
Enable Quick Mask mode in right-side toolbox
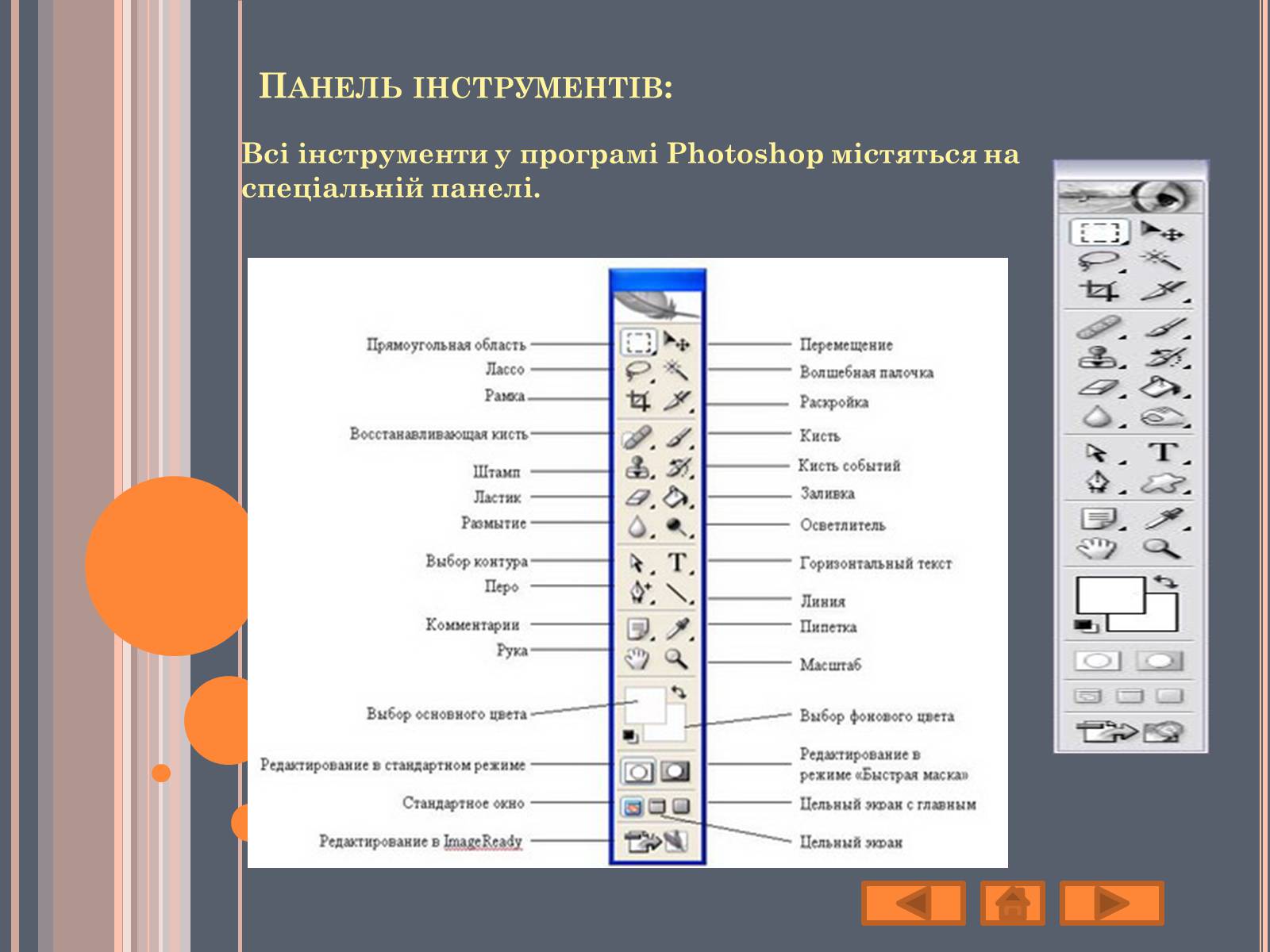coord(1160,661)
